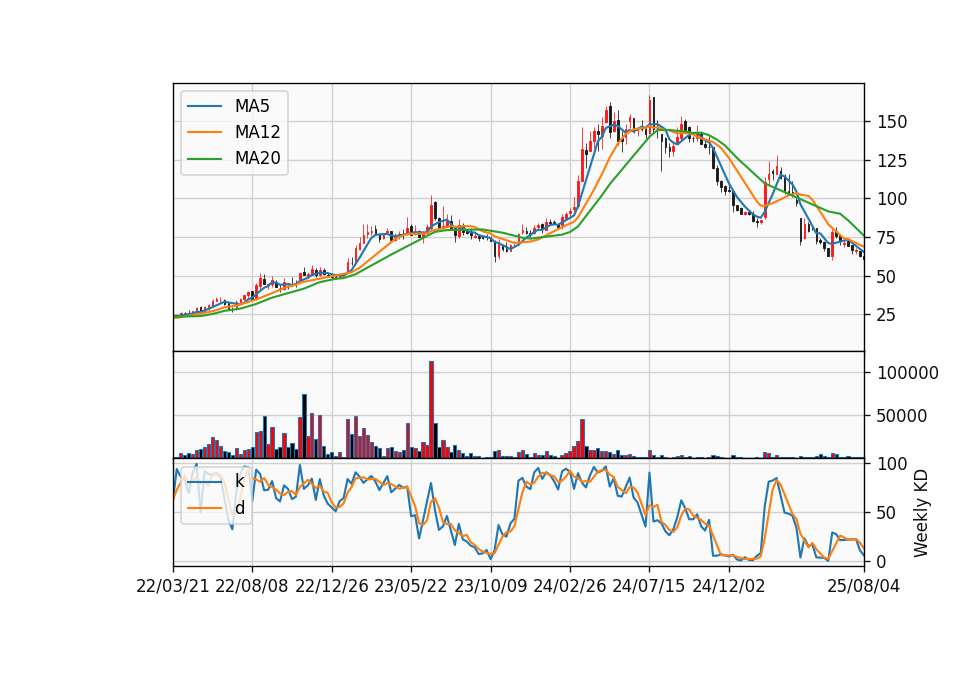This screenshot has width=960, height=690.
Task: Click the green MA20 legend line sample
Action: pyautogui.click(x=204, y=159)
